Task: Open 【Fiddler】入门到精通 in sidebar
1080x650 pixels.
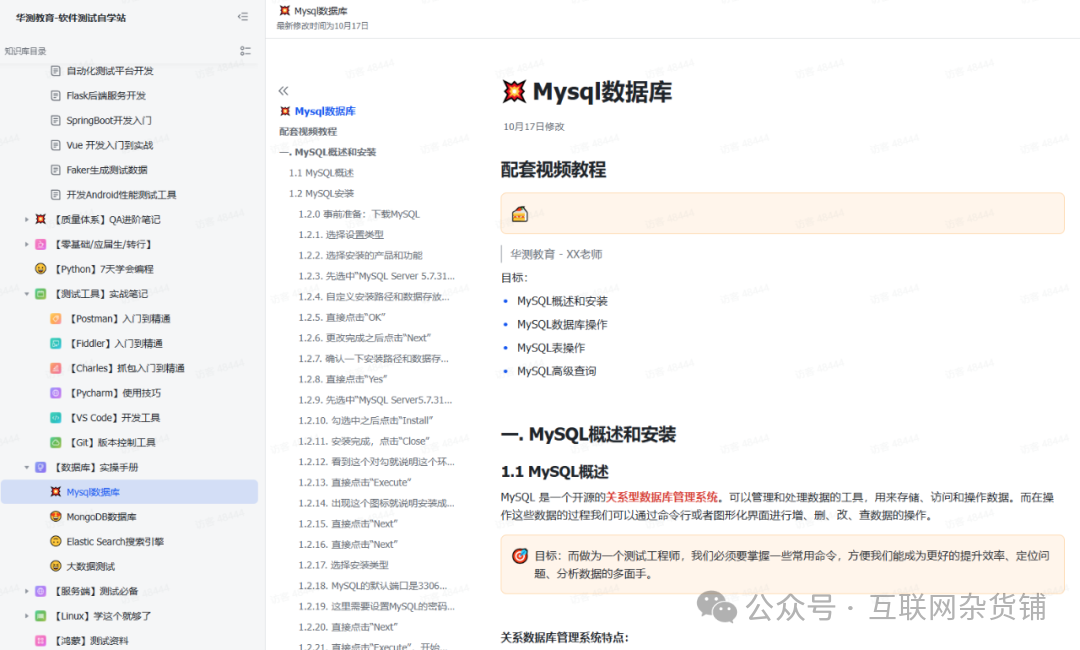Action: 116,343
